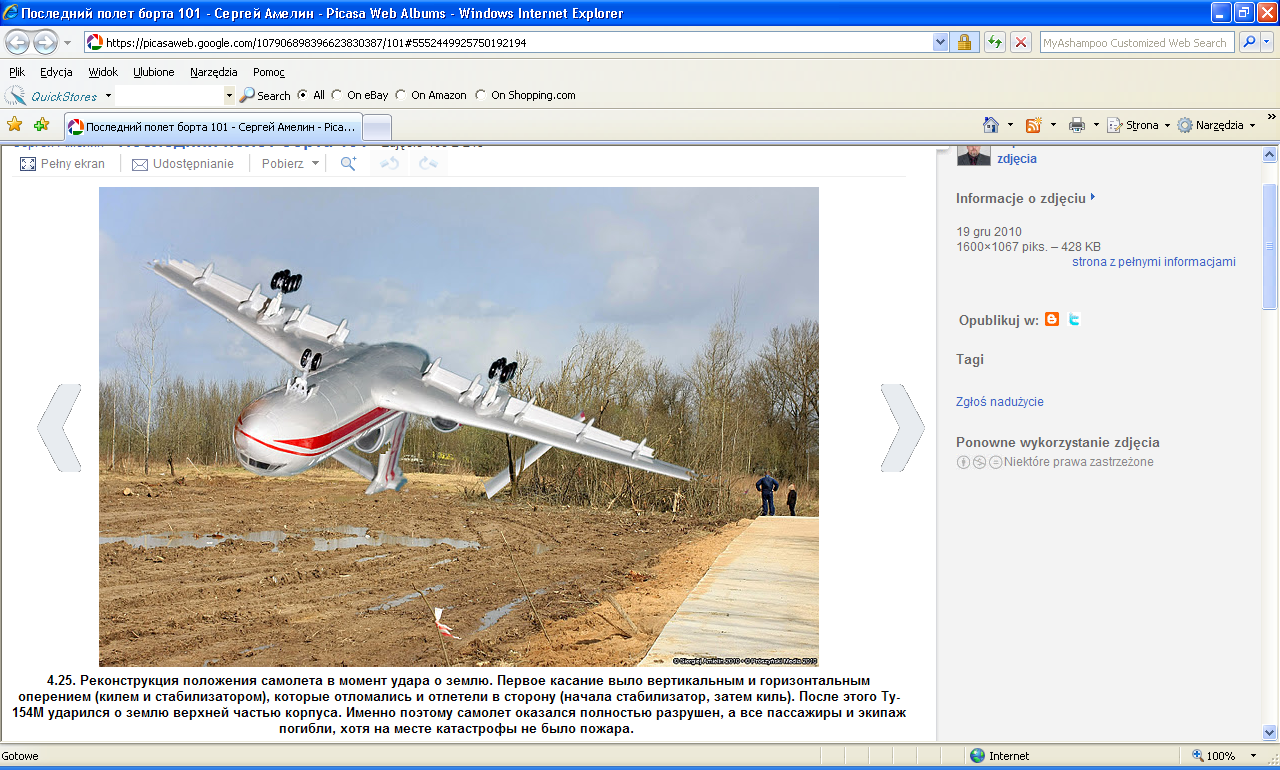
Task: Open the Strona page menu dropdown
Action: [1138, 125]
